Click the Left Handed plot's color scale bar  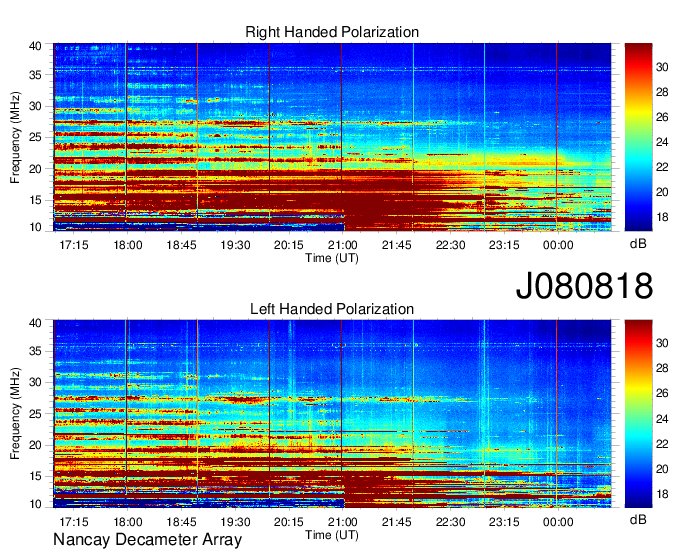[x=638, y=414]
